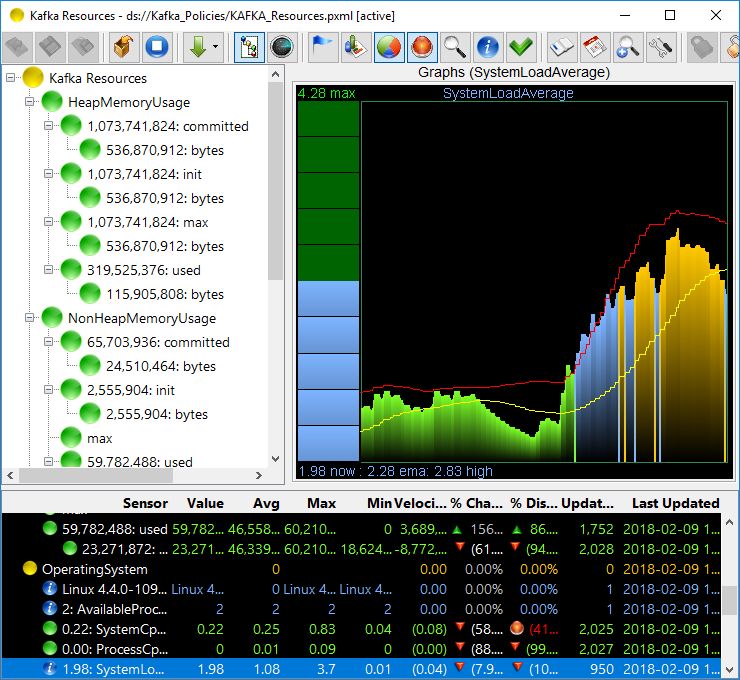Select the 0.00: ProcessCp... sensor row
Image resolution: width=740 pixels, height=680 pixels.
coord(361,649)
